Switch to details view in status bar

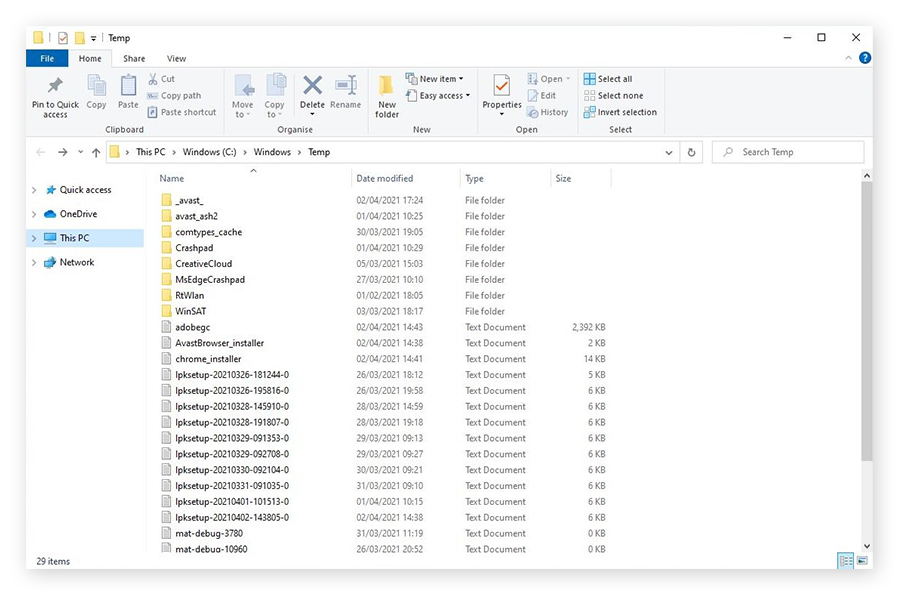(x=845, y=561)
